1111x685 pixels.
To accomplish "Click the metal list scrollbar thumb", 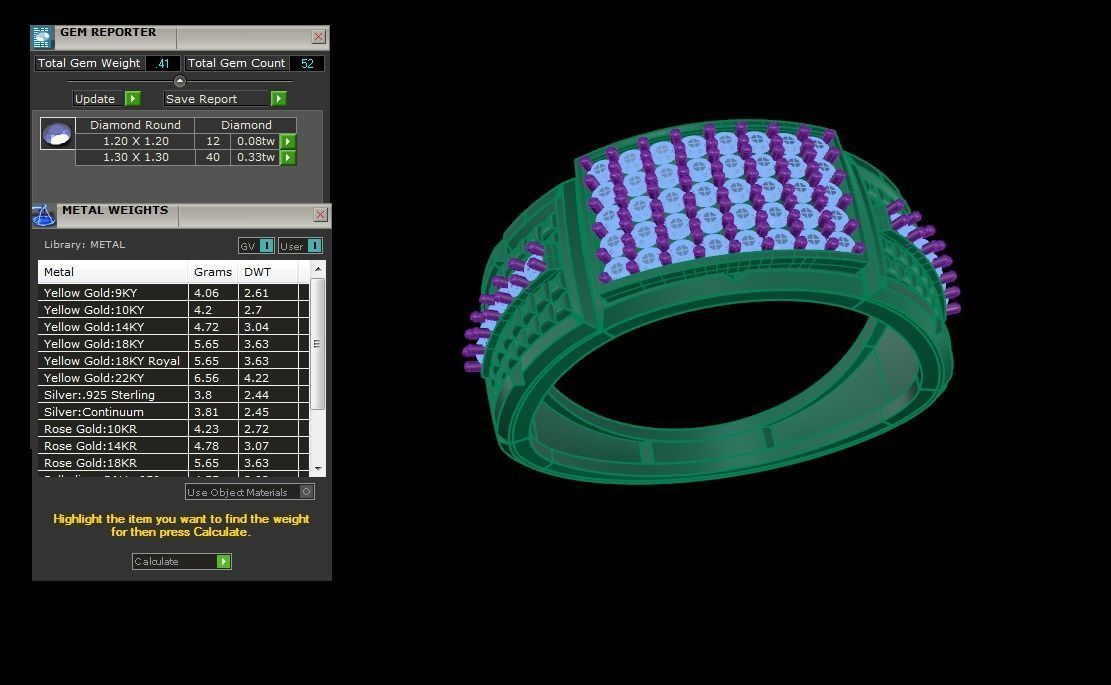I will pyautogui.click(x=318, y=344).
